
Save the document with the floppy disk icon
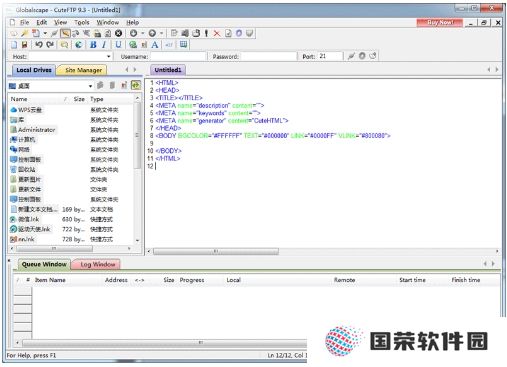coord(24,45)
